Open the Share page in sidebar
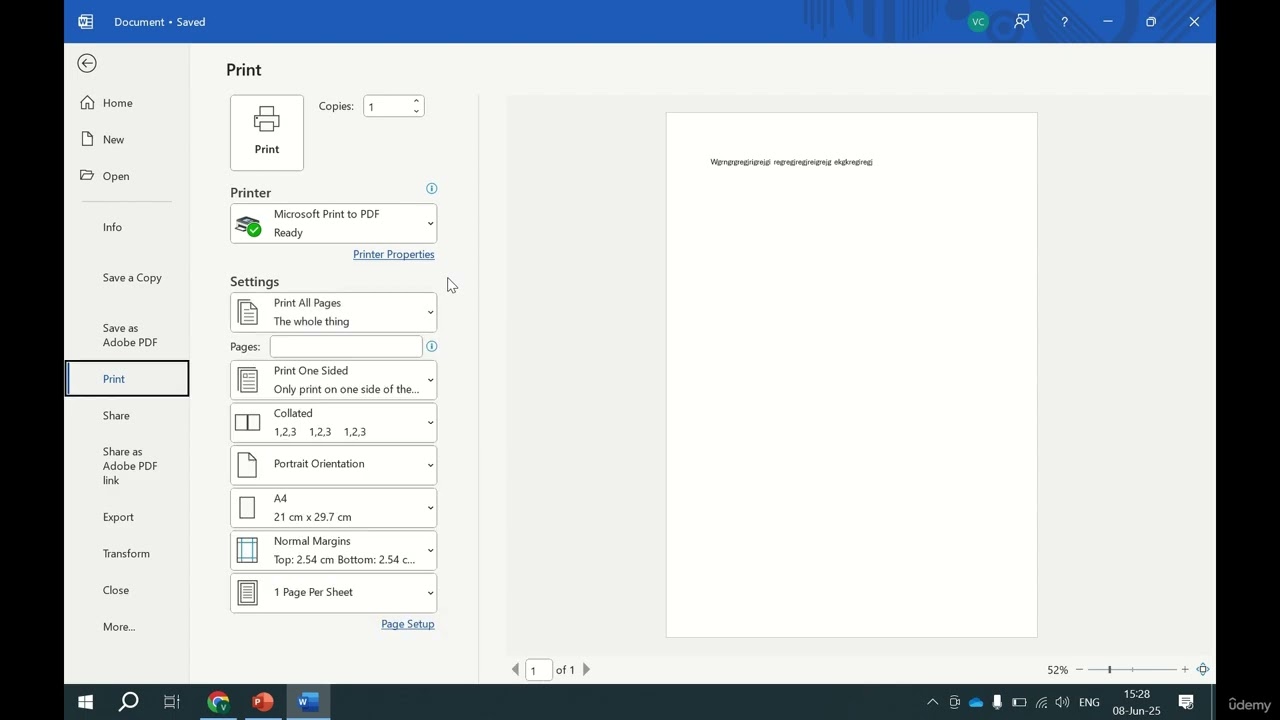This screenshot has width=1280, height=720. [127, 416]
